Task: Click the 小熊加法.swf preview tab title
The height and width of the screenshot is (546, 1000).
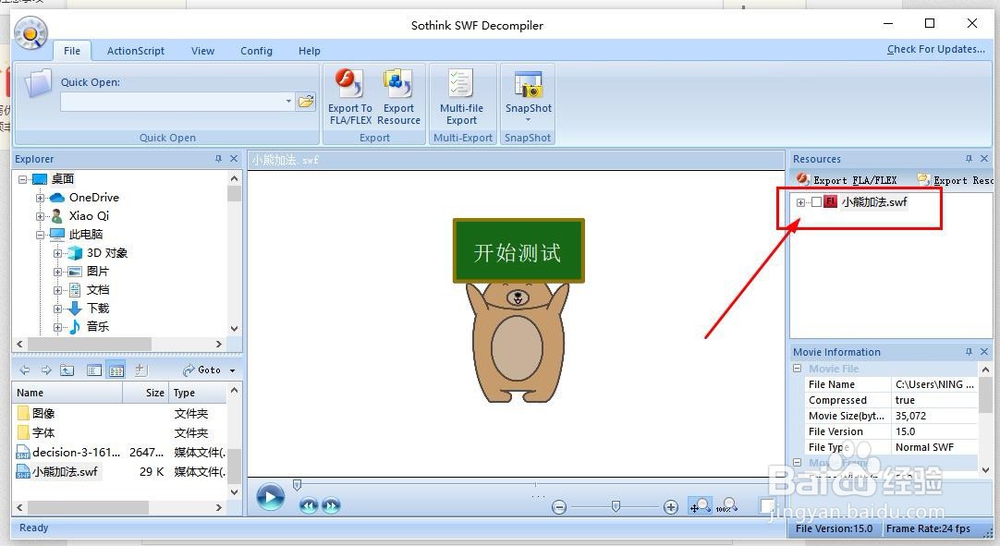Action: click(285, 160)
